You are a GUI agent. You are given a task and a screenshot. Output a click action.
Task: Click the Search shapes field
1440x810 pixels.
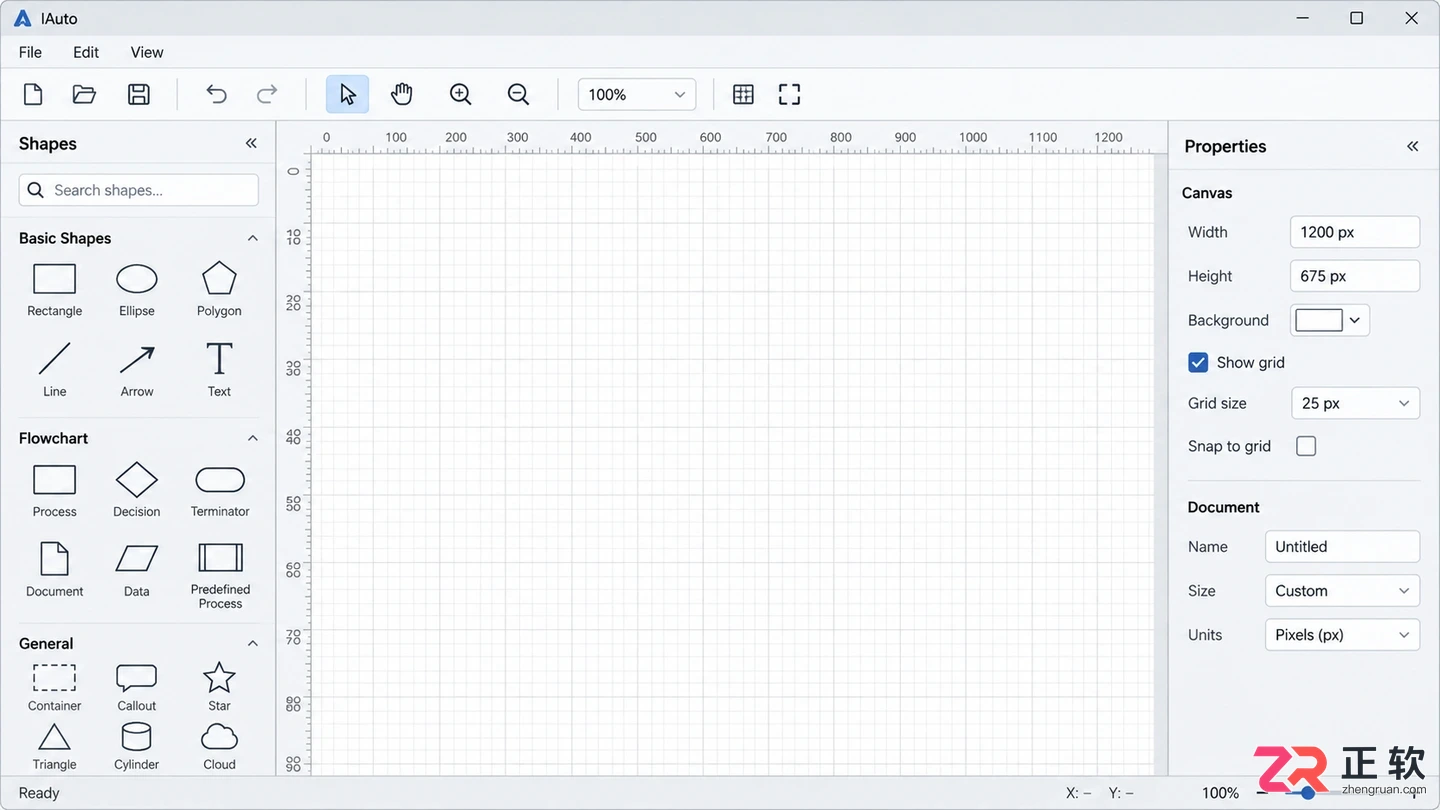coord(139,190)
